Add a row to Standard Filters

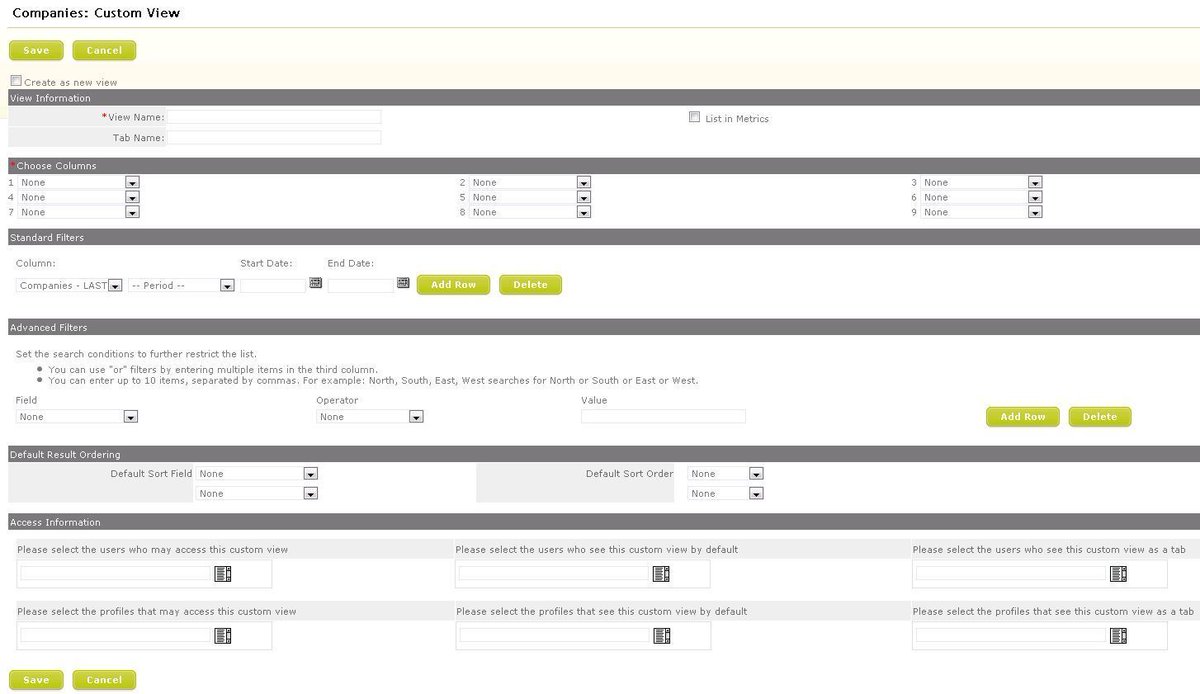point(453,284)
